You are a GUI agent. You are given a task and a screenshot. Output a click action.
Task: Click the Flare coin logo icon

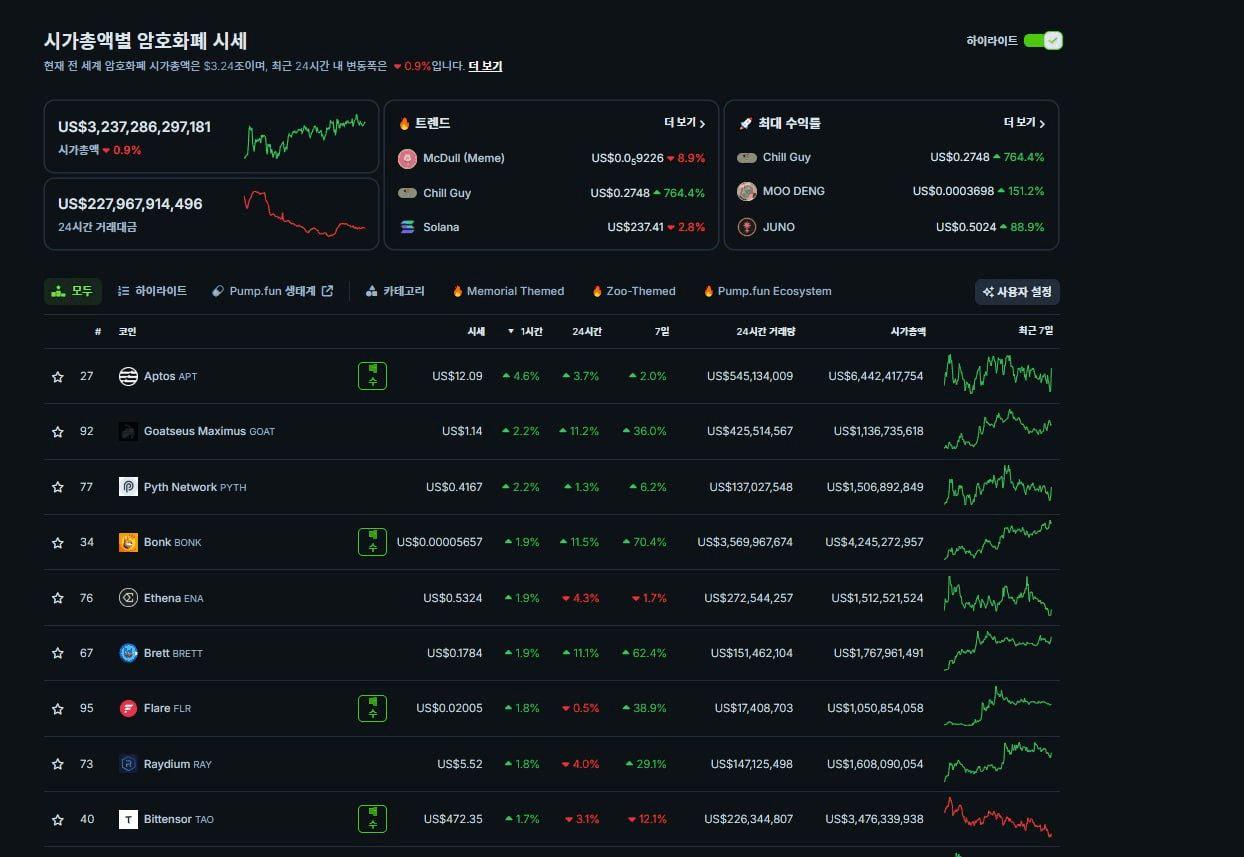click(128, 708)
